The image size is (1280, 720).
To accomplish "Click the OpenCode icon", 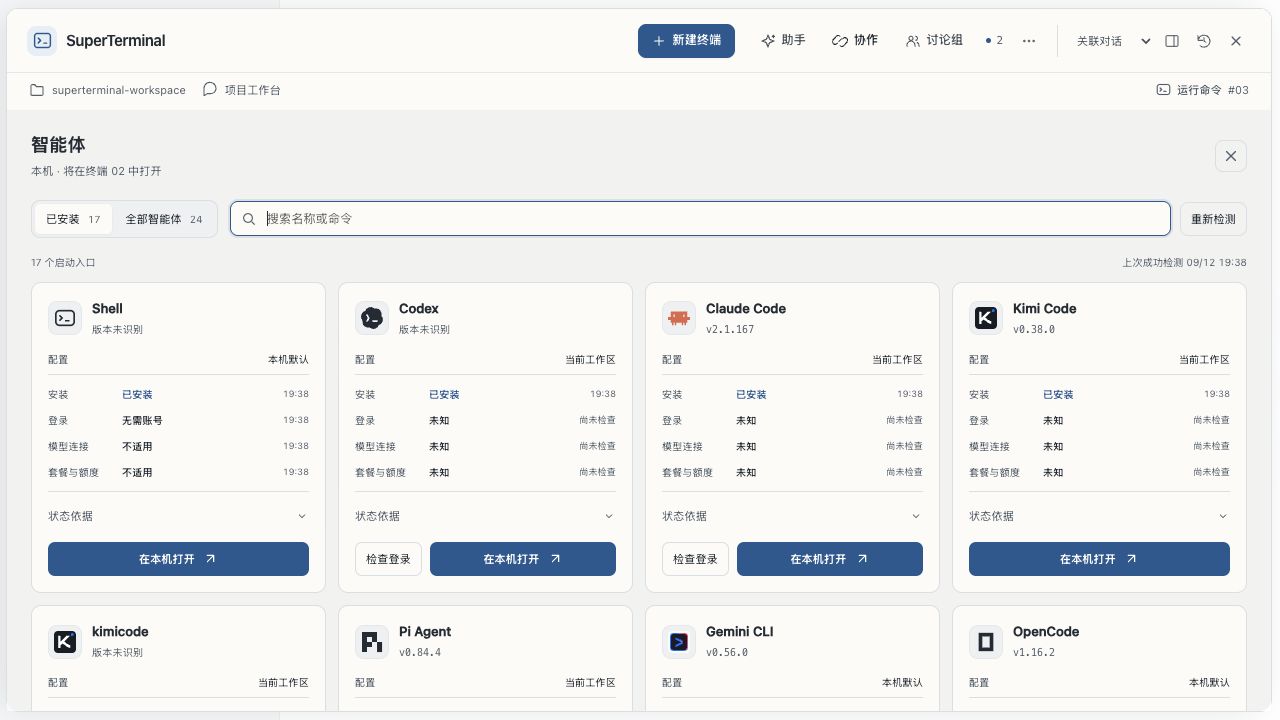I will pos(986,641).
